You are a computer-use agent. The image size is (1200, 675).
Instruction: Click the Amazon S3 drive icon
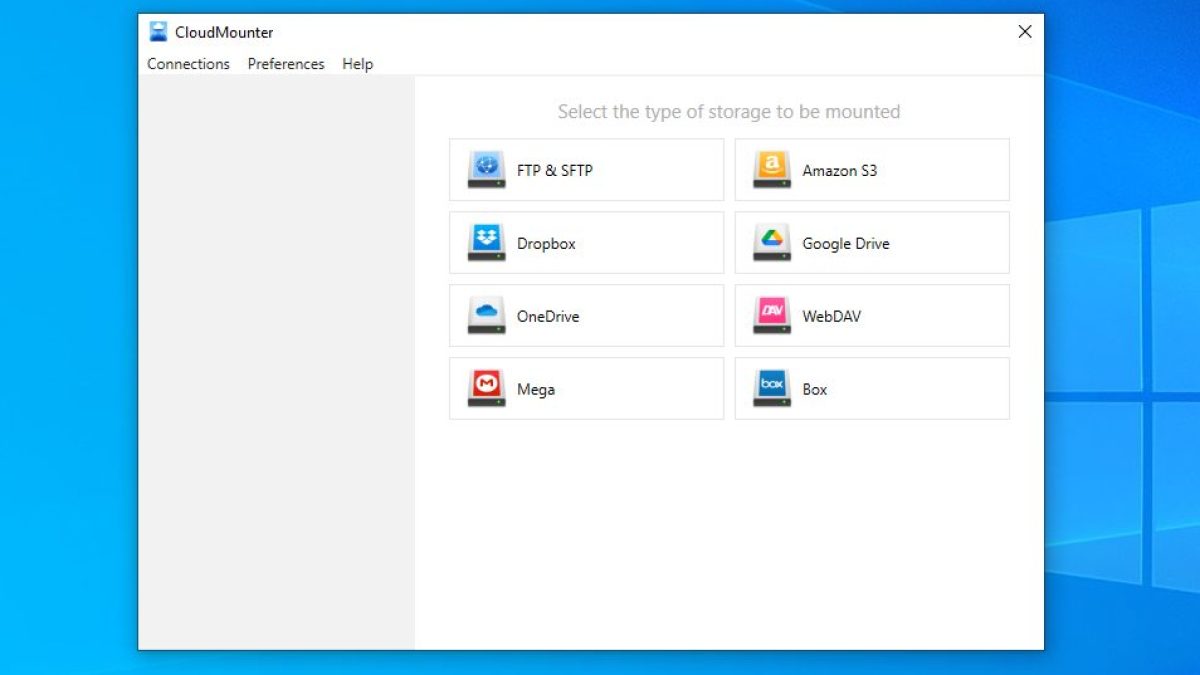(x=772, y=170)
